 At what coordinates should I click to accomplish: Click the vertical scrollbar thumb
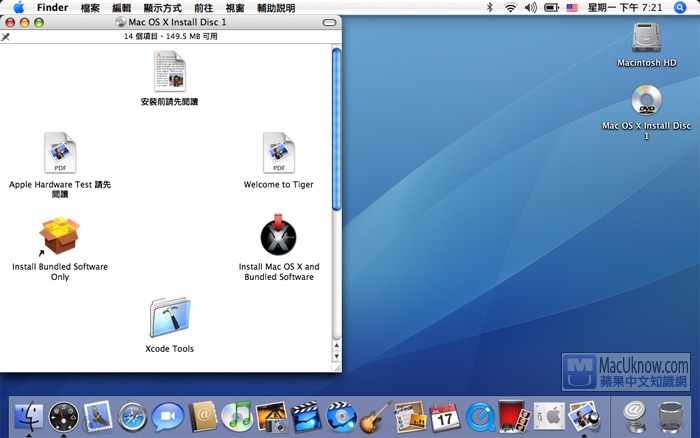(x=337, y=129)
